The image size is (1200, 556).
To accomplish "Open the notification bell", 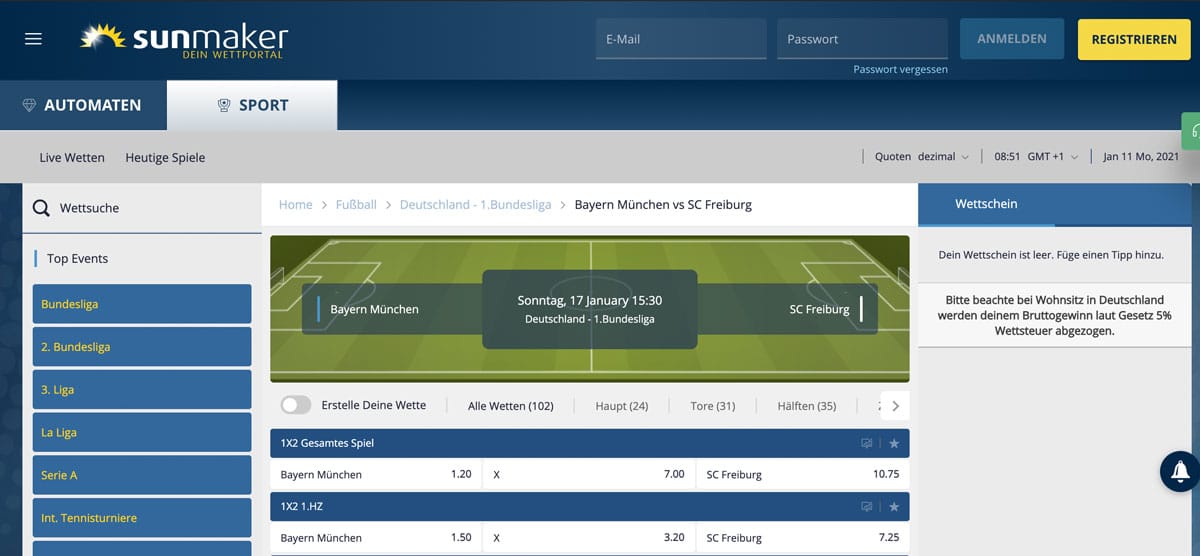I will 1180,472.
